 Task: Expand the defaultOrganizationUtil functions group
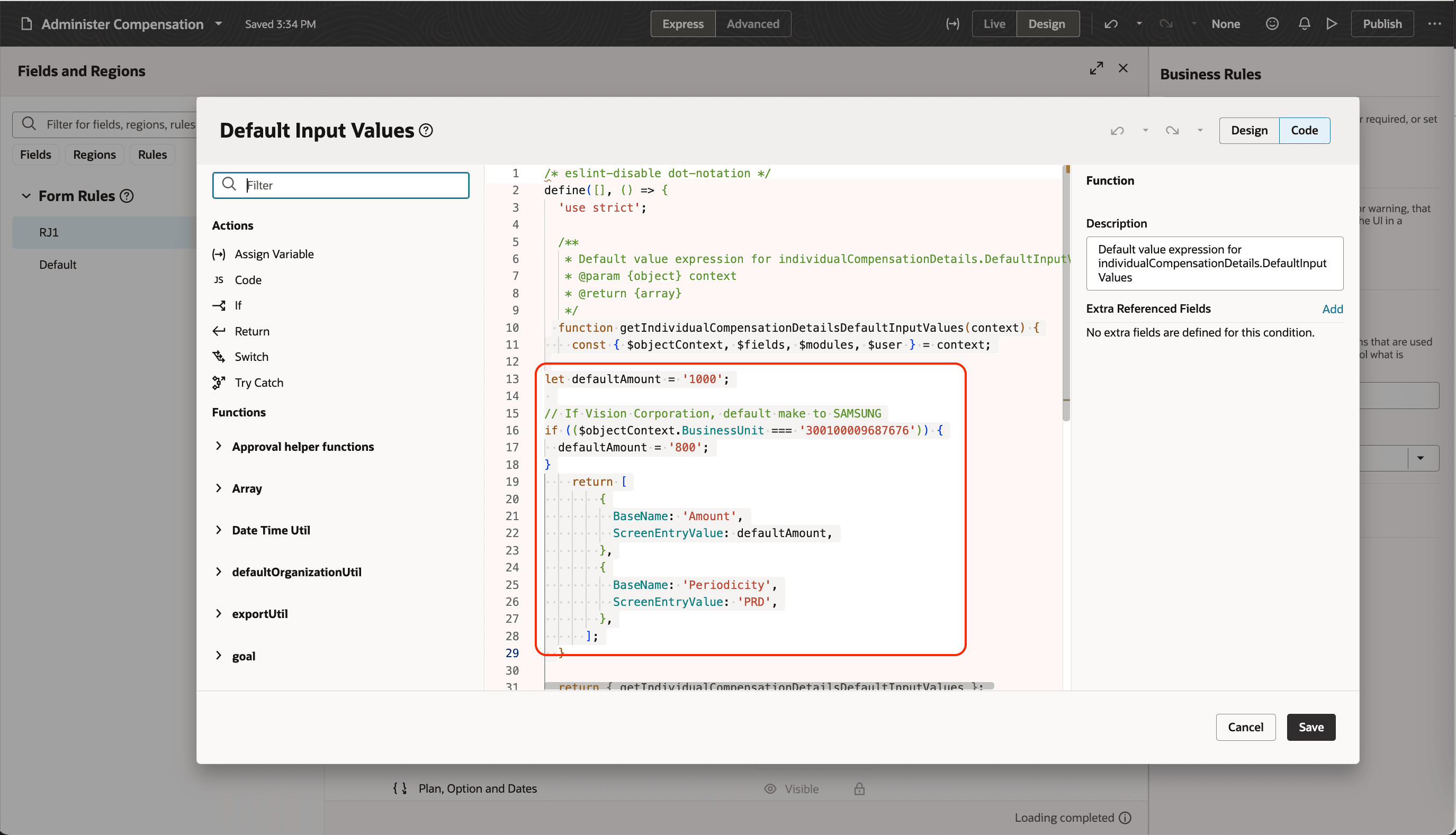296,572
